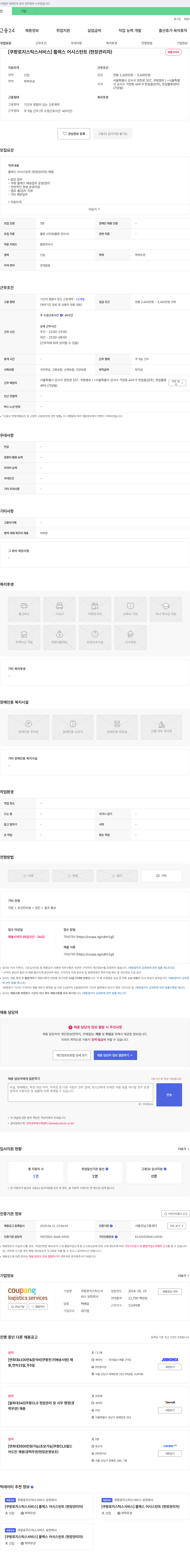This screenshot has height=1568, width=190.
Task: Switch to the 기업정보 tab
Action: tap(182, 43)
